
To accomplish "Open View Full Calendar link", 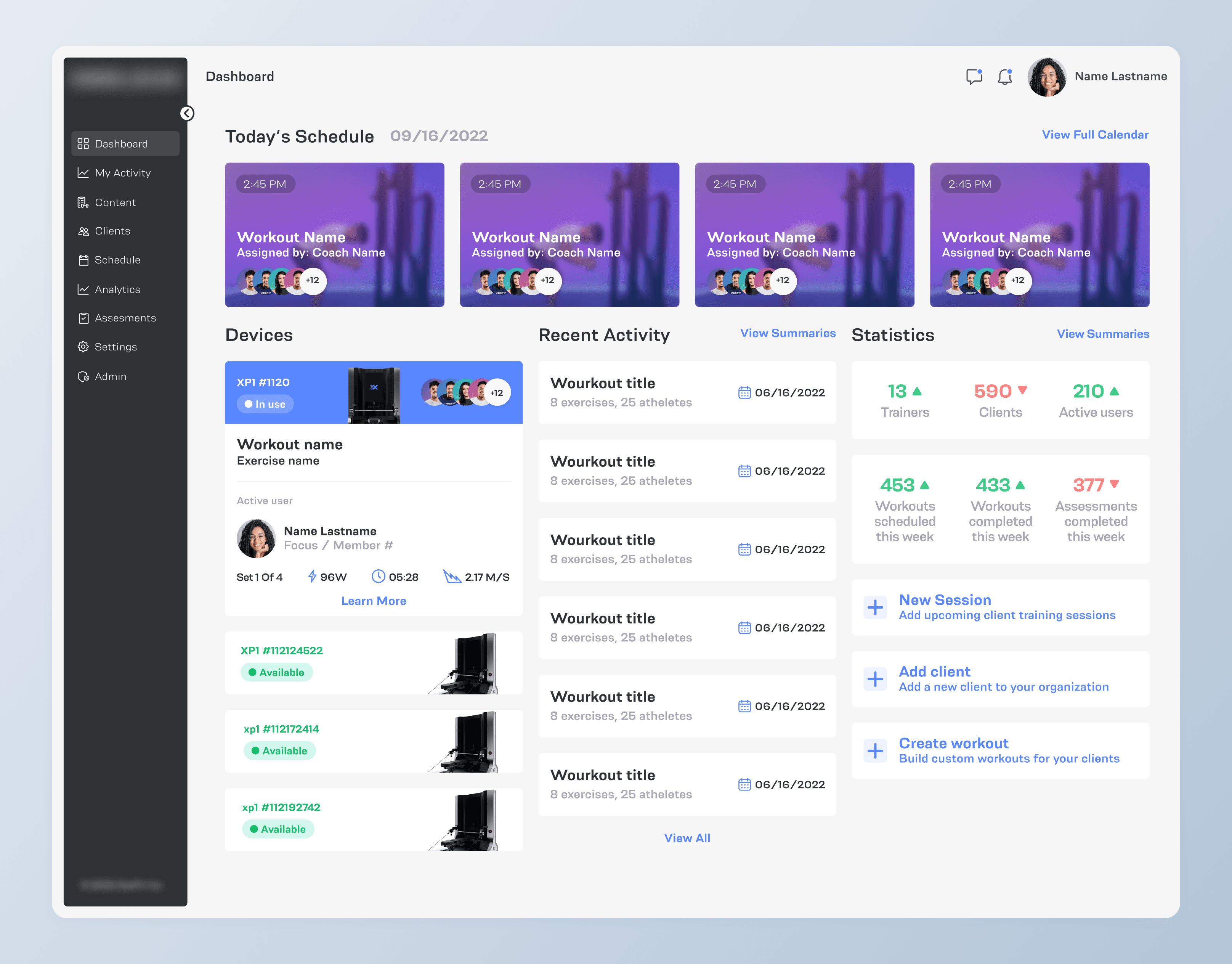I will 1095,134.
